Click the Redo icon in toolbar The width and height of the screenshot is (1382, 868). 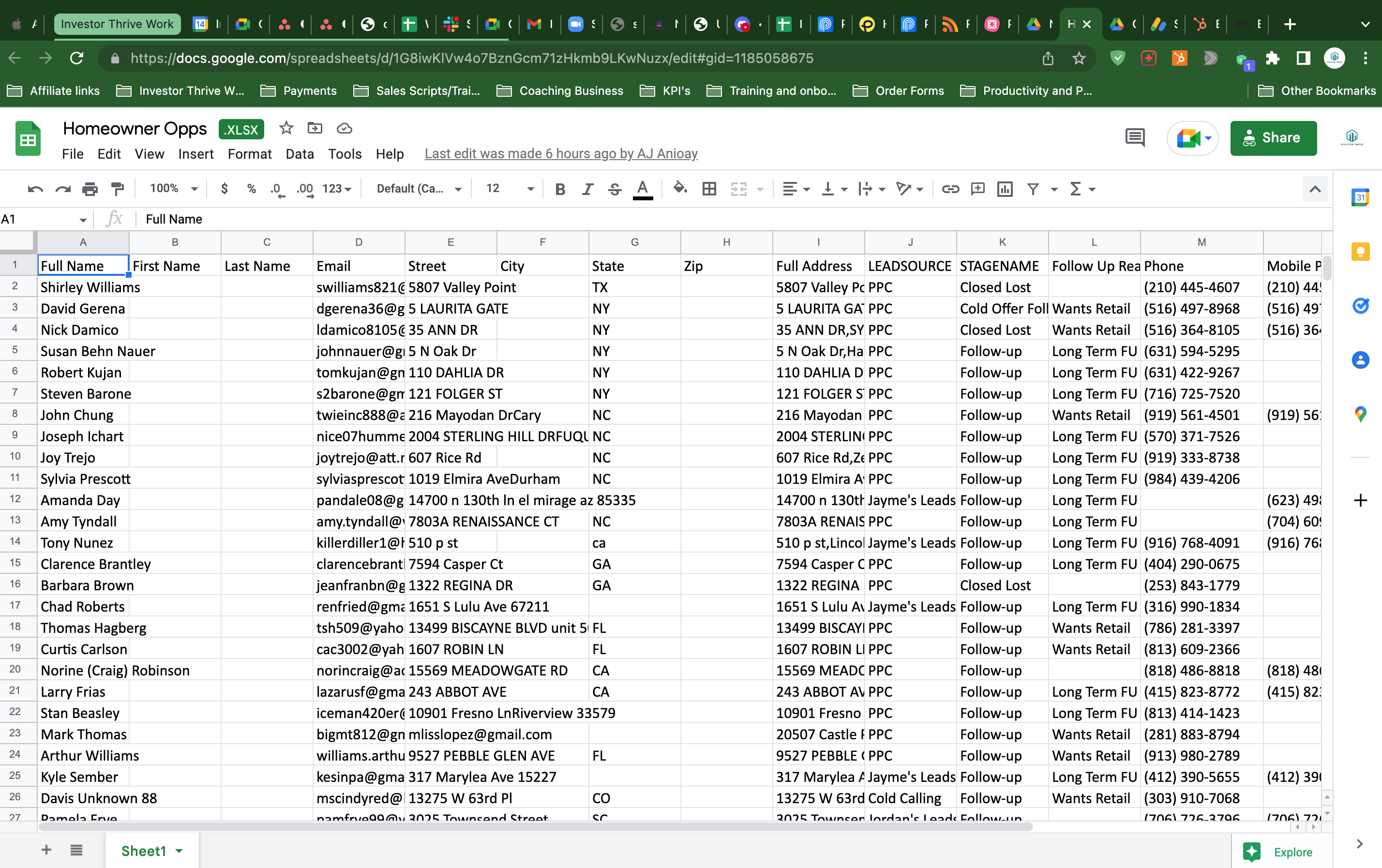pyautogui.click(x=62, y=189)
